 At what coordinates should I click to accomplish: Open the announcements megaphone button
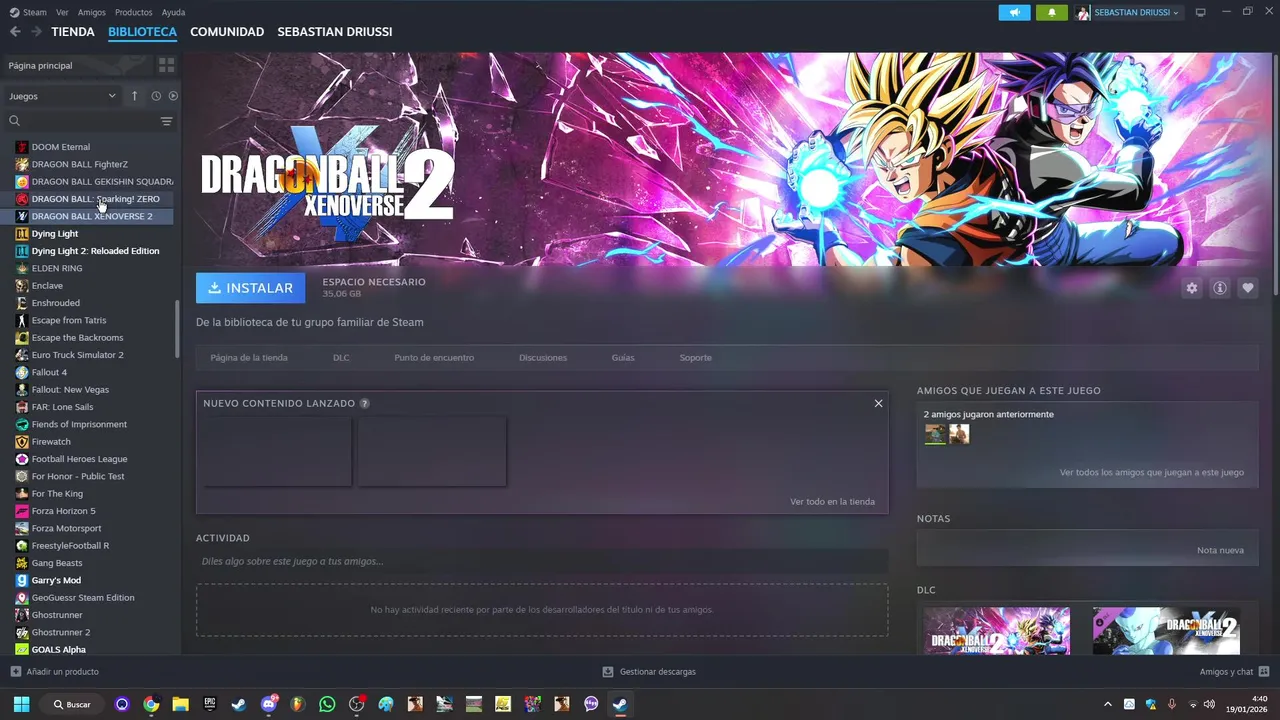[1014, 12]
